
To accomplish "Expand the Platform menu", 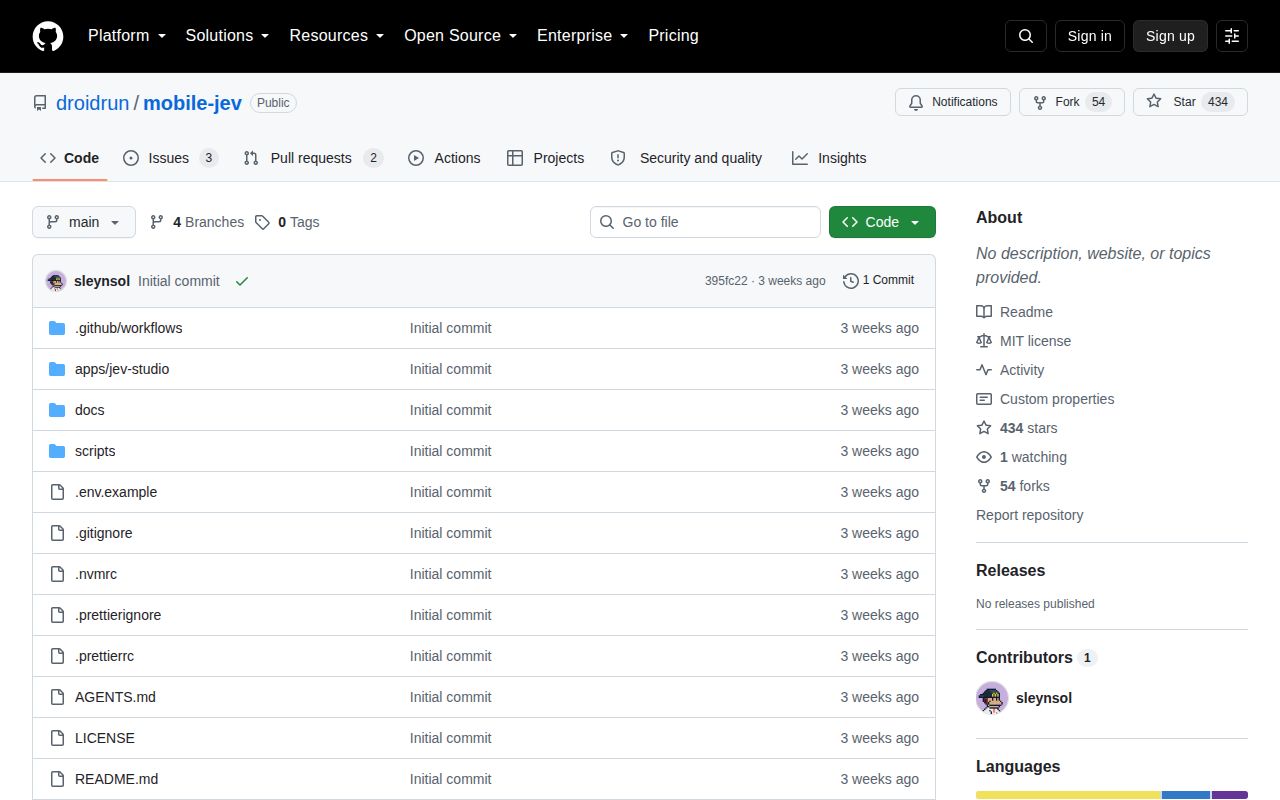I will [127, 36].
